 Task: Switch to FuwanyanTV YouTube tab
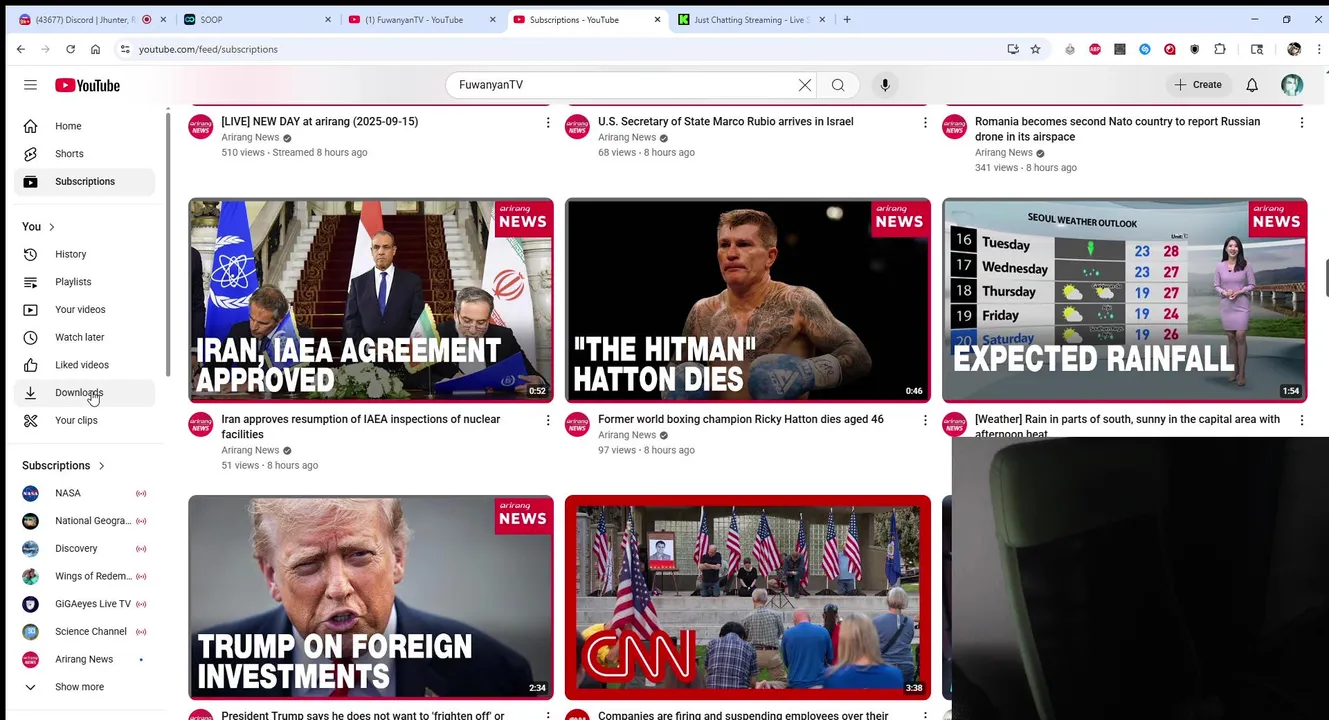(420, 19)
